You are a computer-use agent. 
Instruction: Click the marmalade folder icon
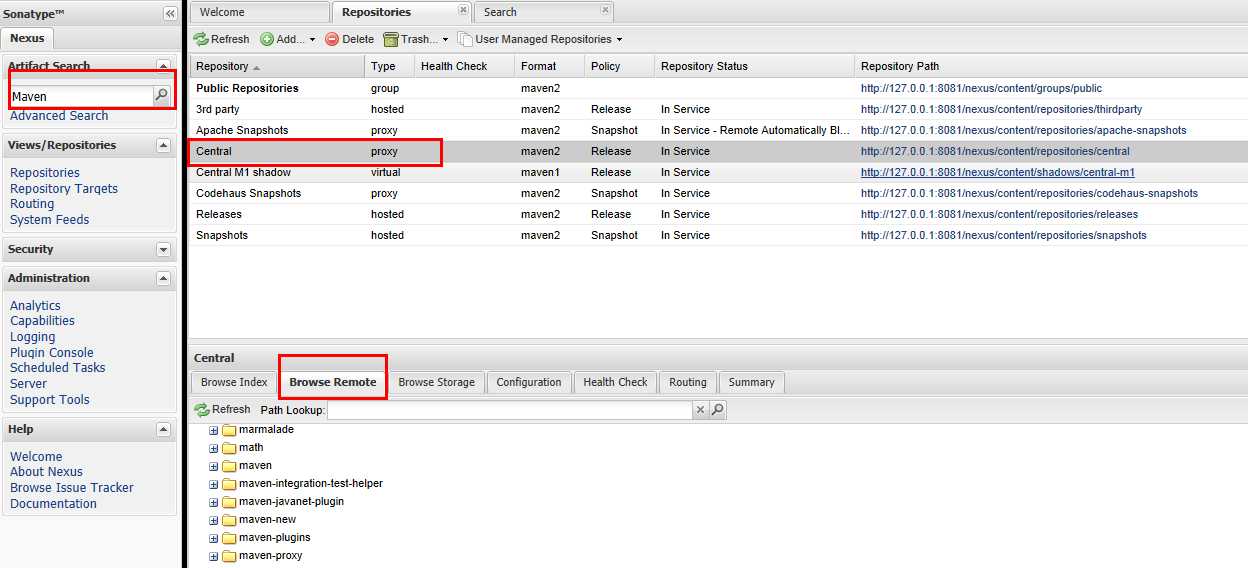point(228,430)
